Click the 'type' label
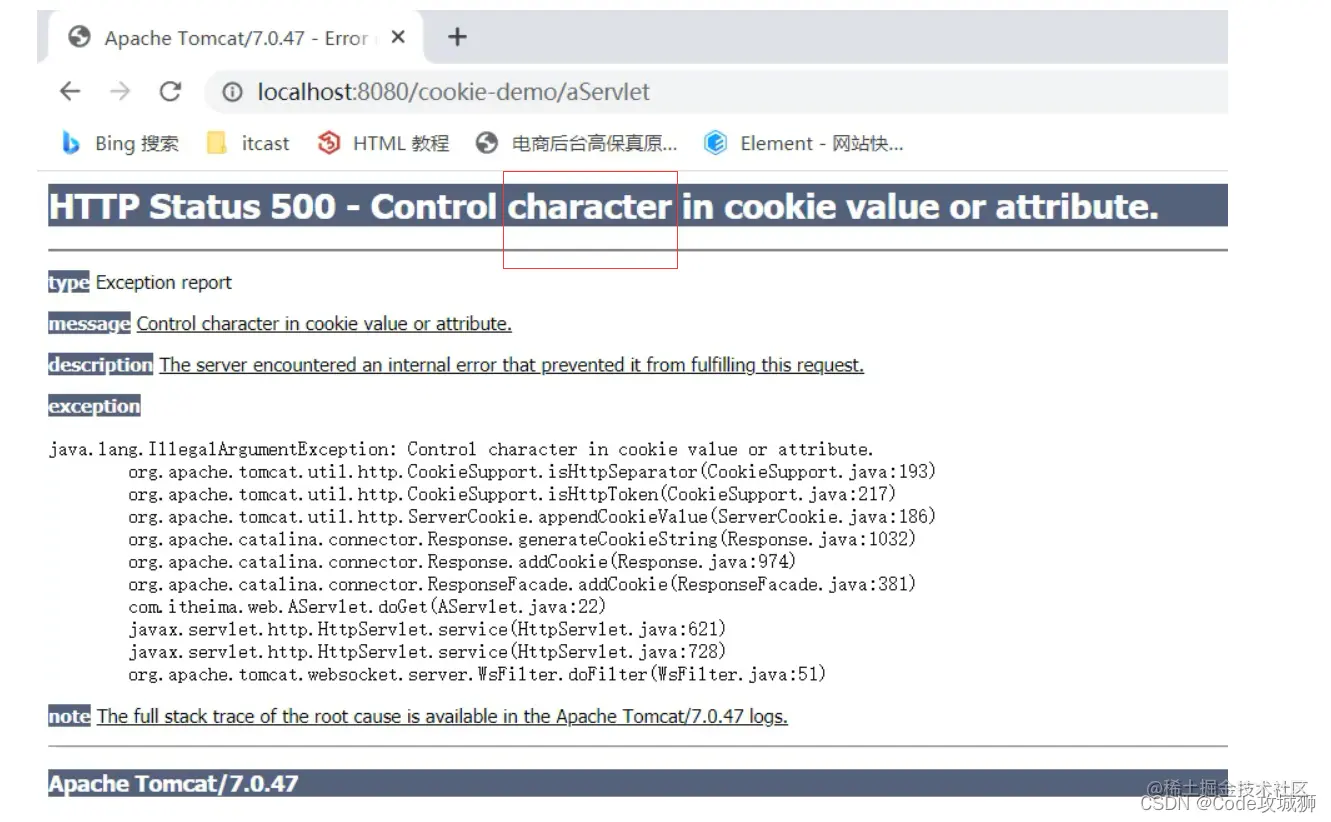This screenshot has height=822, width=1331. [x=69, y=283]
